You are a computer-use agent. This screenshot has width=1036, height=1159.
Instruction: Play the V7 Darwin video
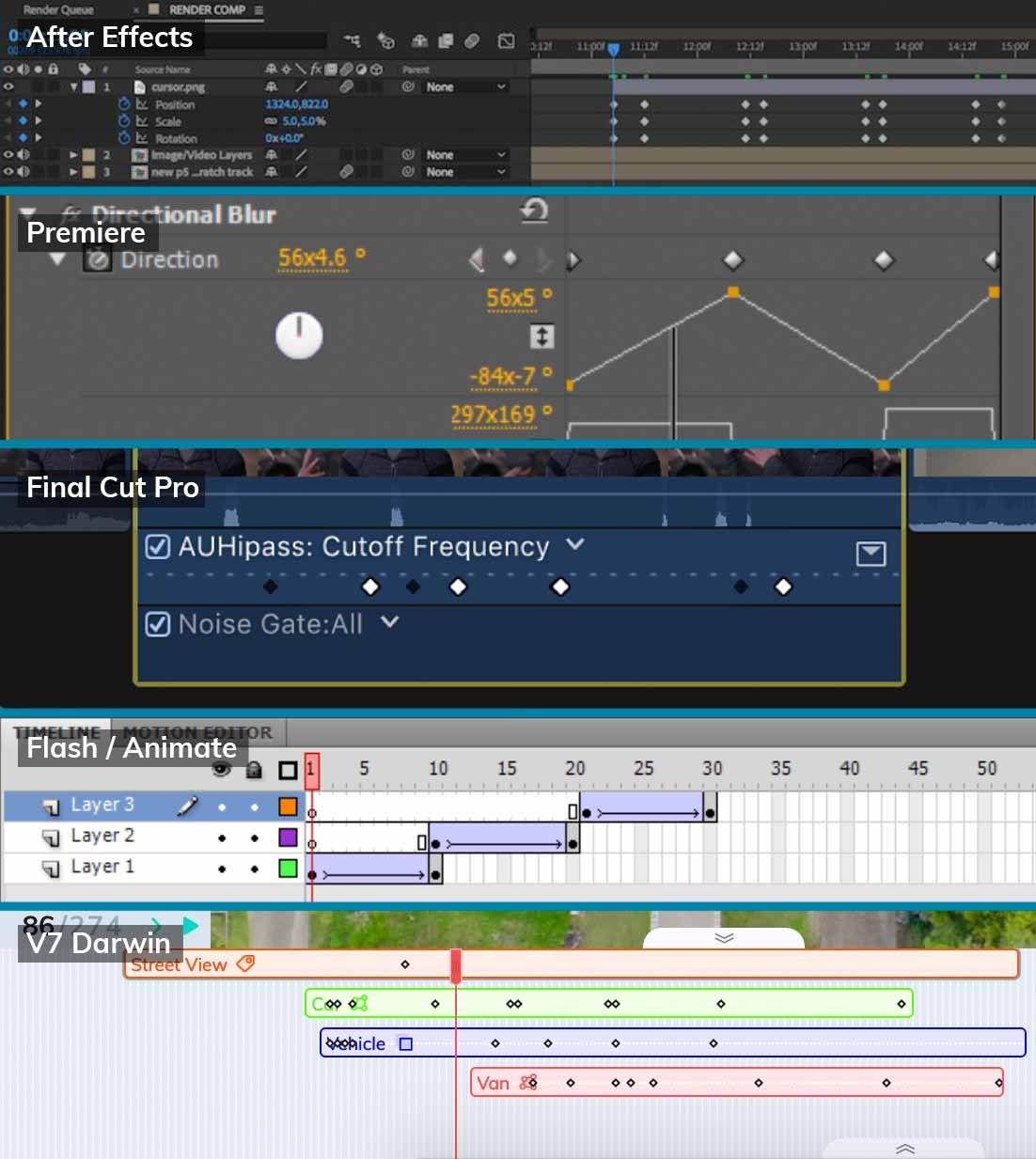191,926
